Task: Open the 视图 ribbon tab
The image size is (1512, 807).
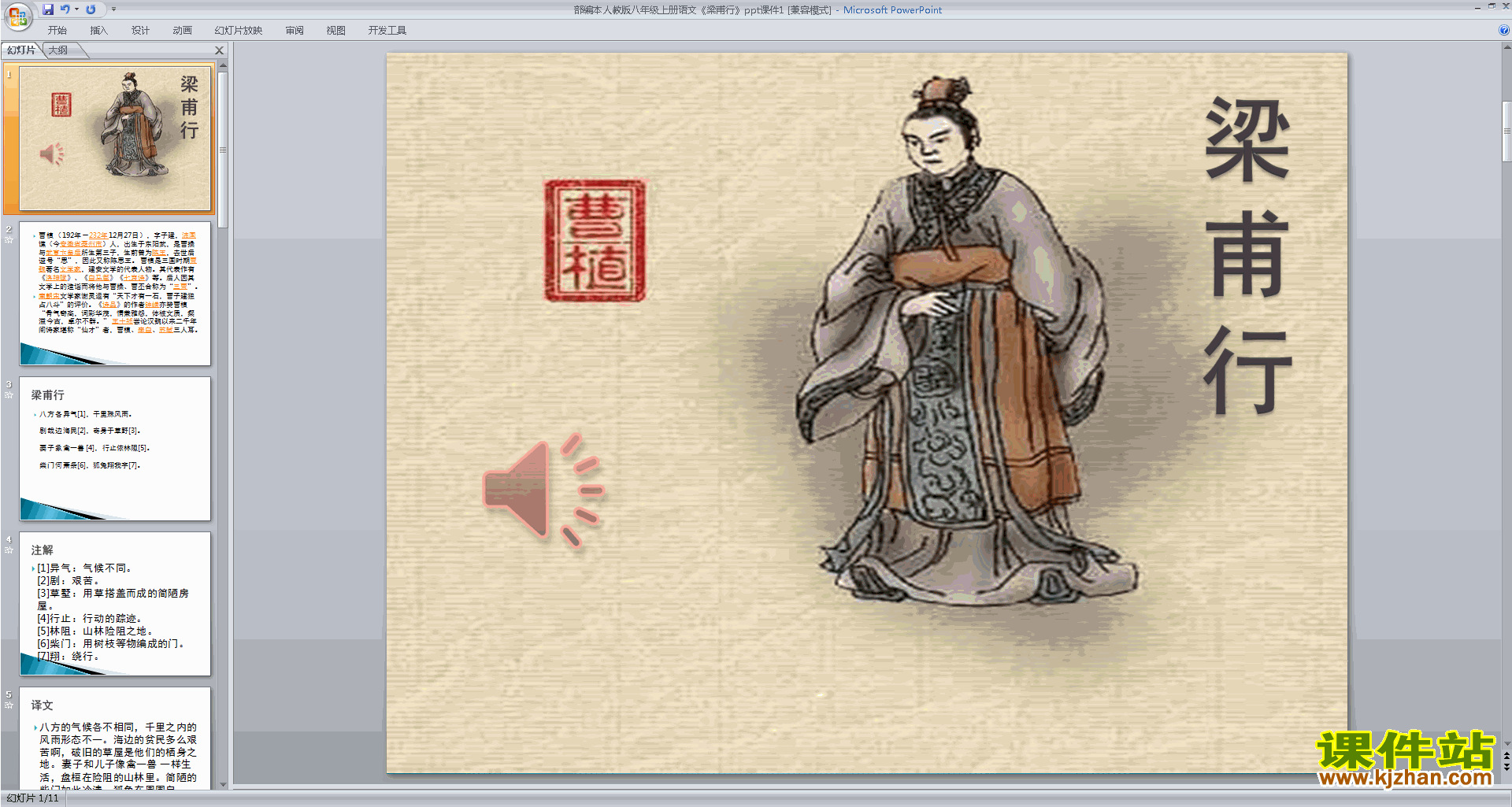Action: tap(335, 31)
